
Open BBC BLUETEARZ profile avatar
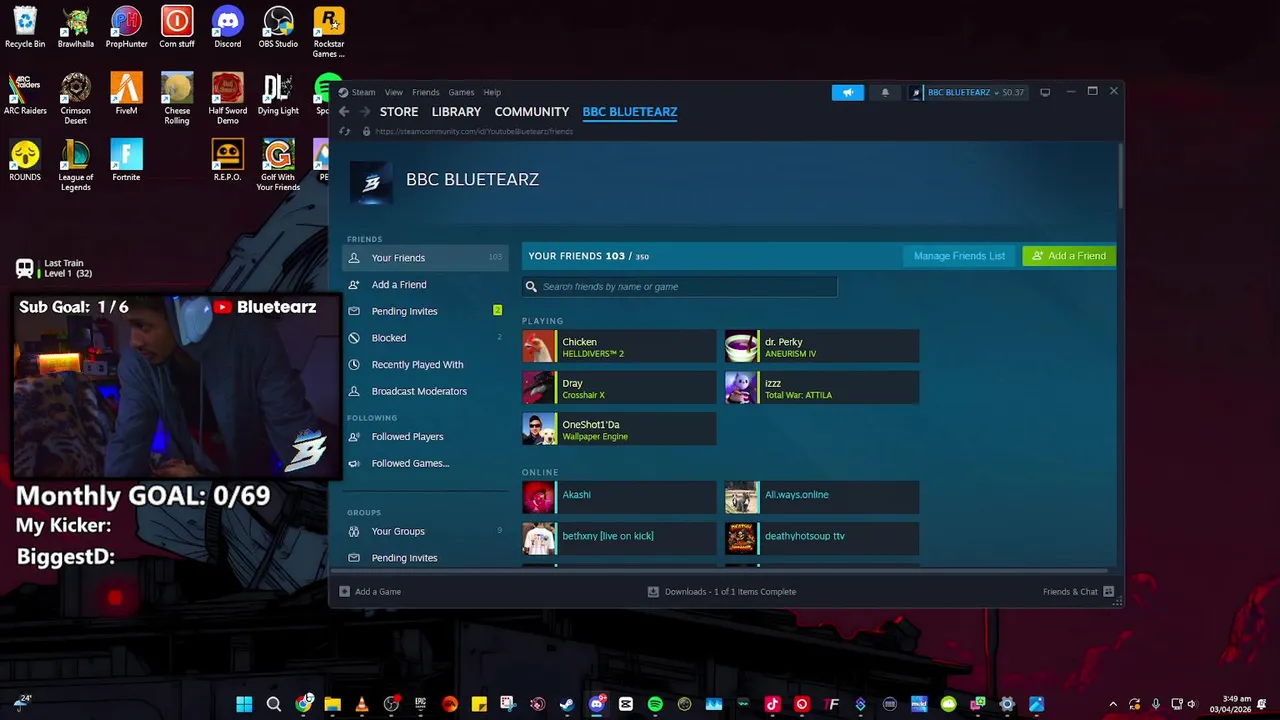(x=371, y=183)
